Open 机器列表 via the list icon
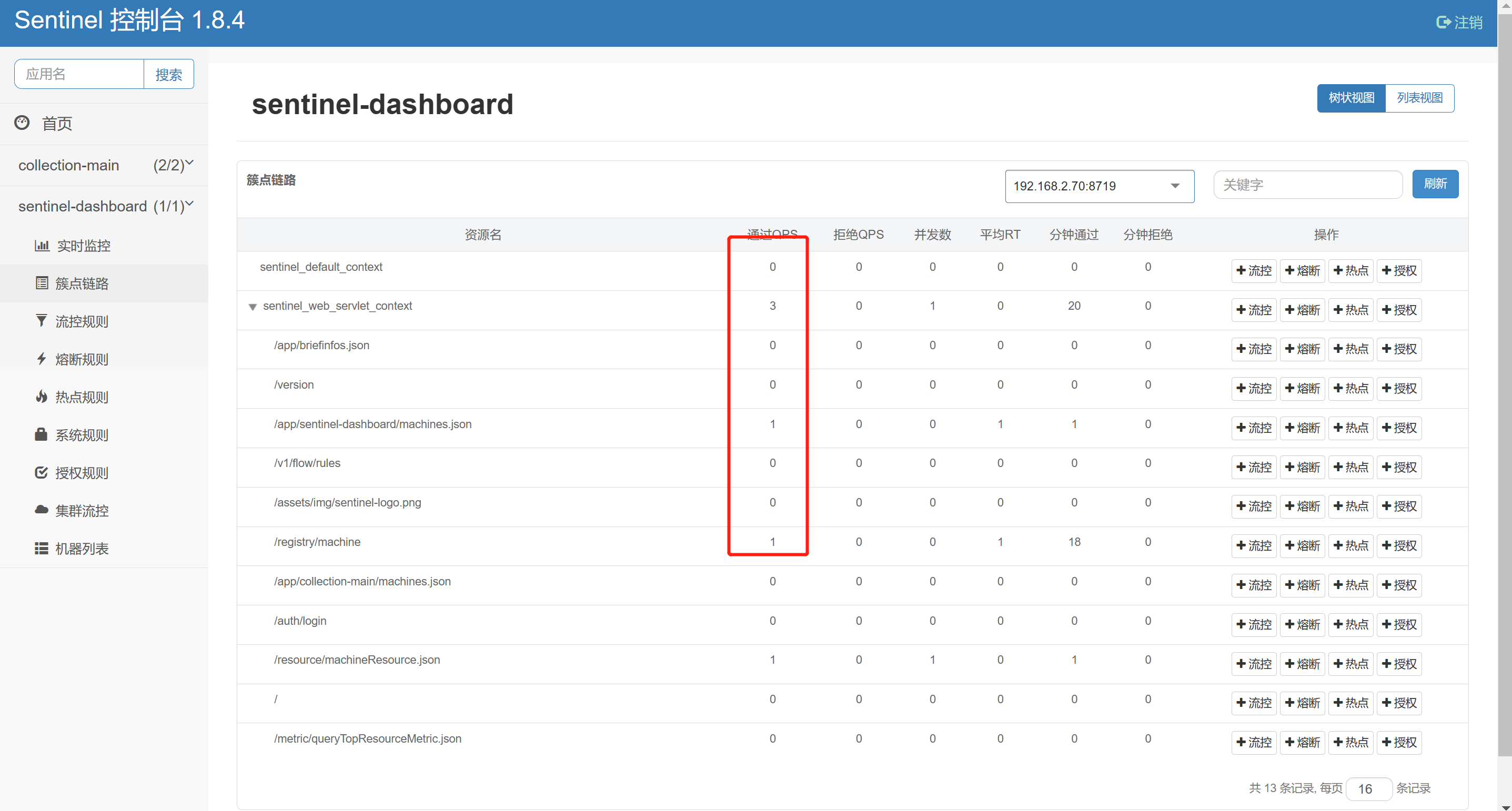Viewport: 1512px width, 811px height. pos(41,548)
